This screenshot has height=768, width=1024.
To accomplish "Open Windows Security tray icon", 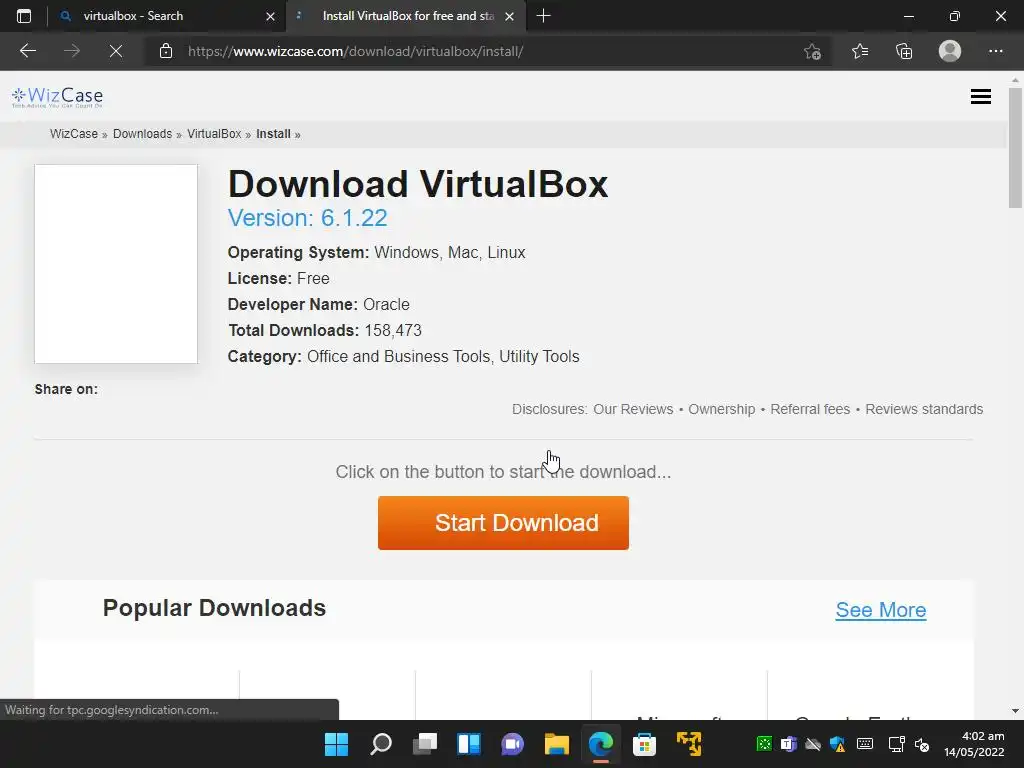I will pos(838,744).
